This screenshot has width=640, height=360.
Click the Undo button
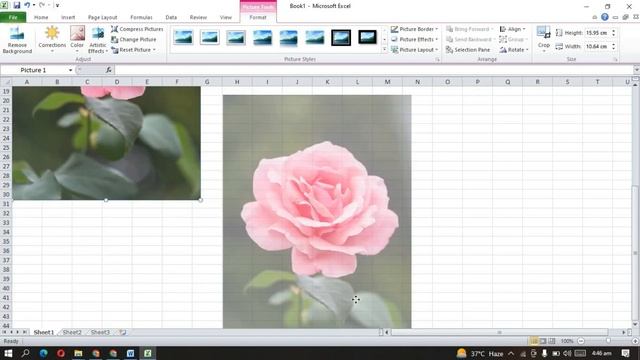(x=27, y=5)
